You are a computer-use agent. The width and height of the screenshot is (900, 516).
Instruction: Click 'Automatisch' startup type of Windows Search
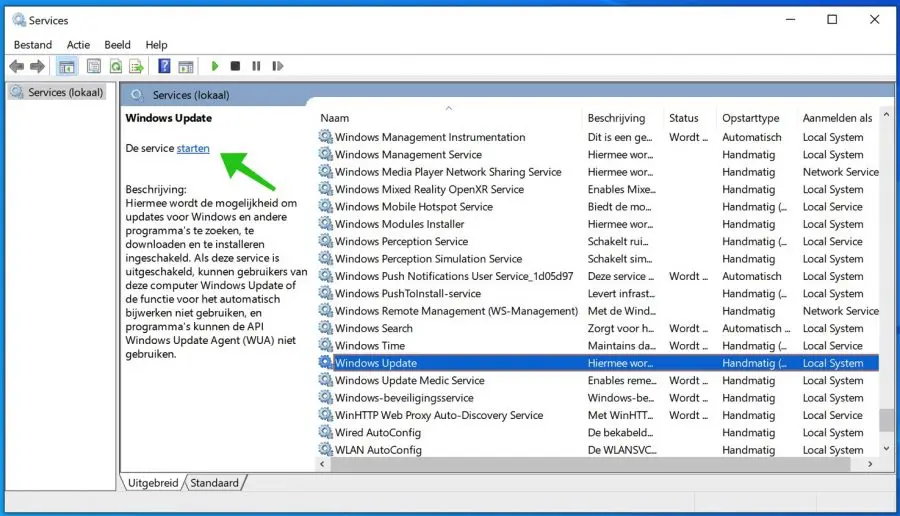point(755,328)
